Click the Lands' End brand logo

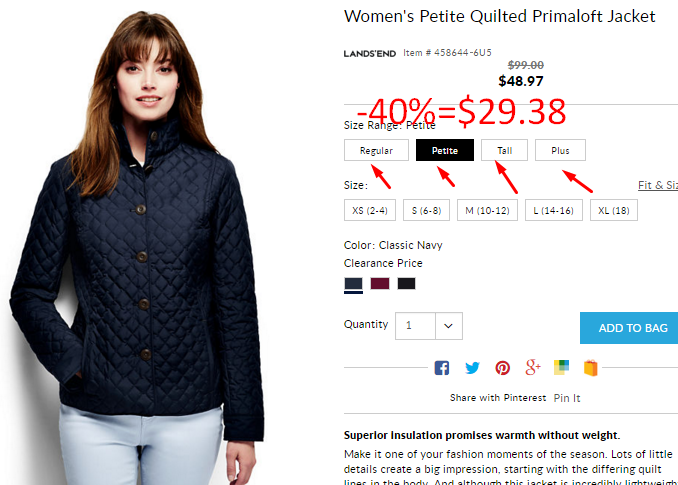coord(370,54)
